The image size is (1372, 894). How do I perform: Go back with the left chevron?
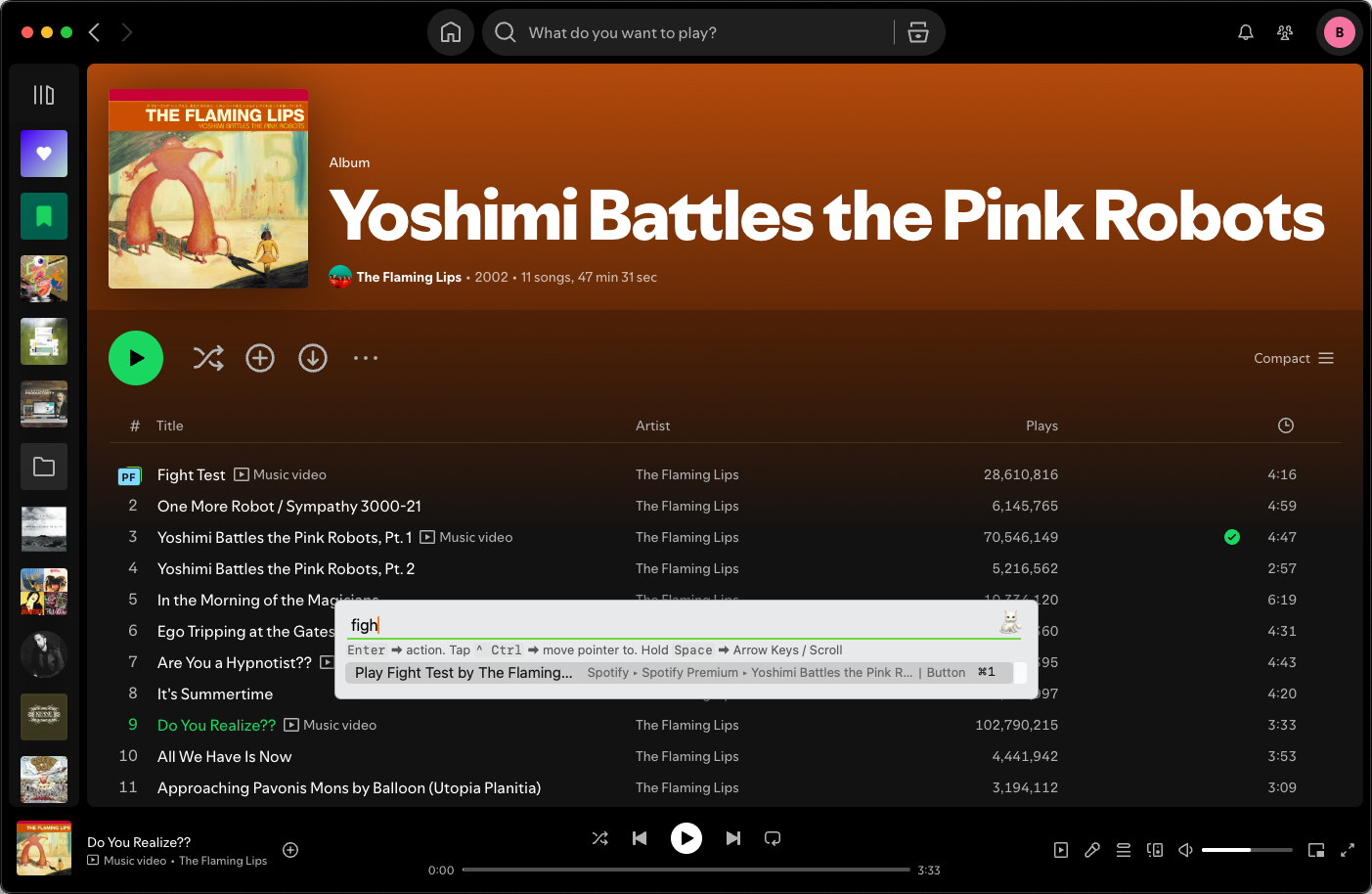click(95, 32)
